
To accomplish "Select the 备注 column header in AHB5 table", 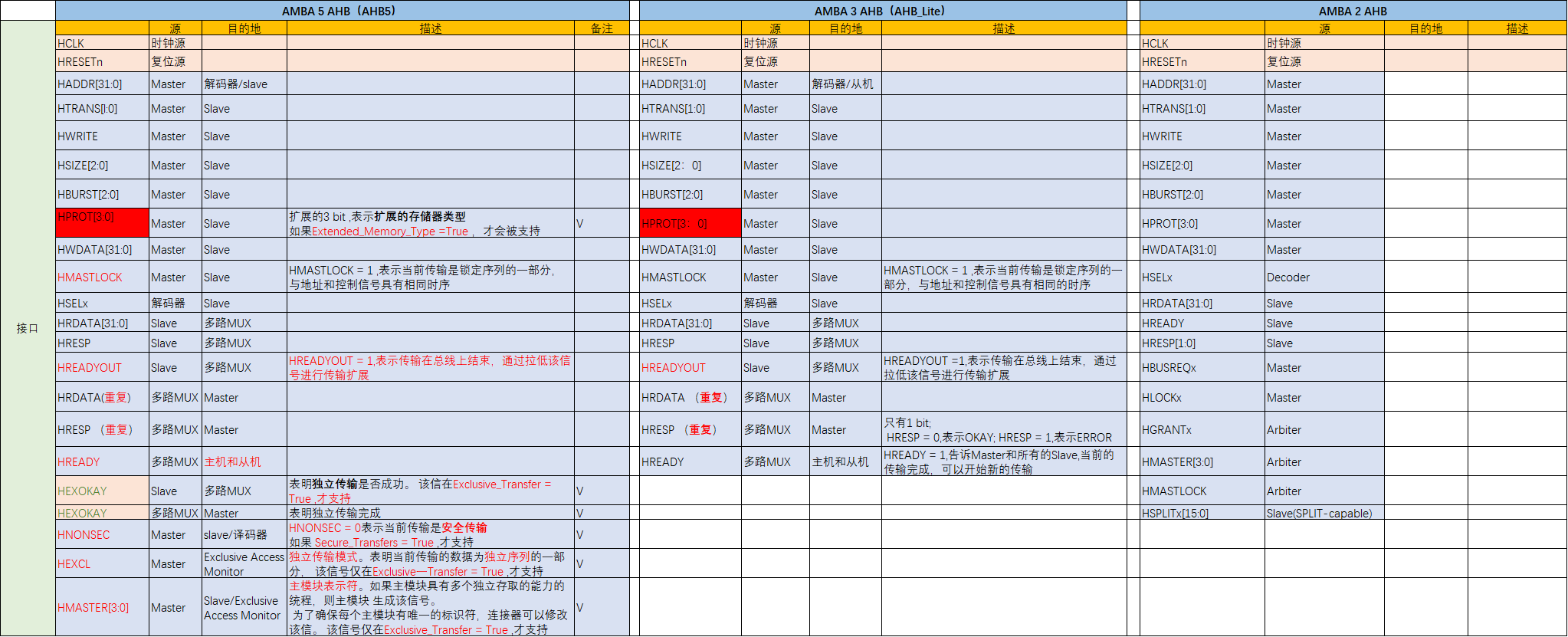I will pos(602,28).
